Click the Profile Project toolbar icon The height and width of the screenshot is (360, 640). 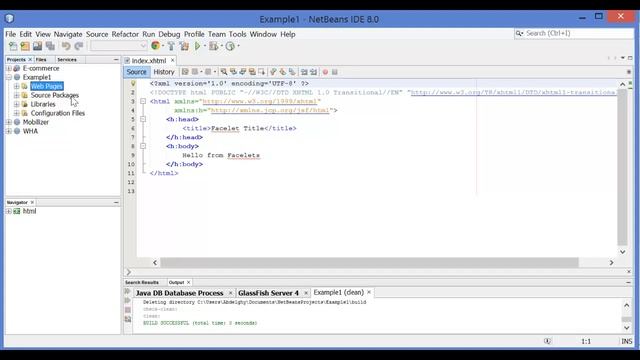(230, 46)
